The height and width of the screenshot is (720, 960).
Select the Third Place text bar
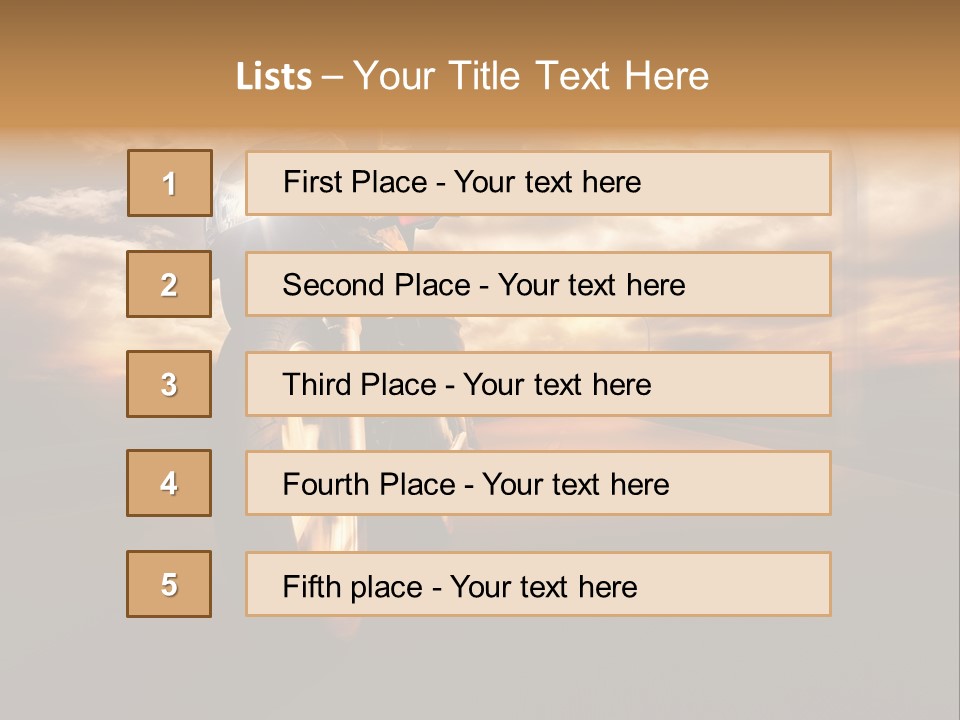coord(538,384)
